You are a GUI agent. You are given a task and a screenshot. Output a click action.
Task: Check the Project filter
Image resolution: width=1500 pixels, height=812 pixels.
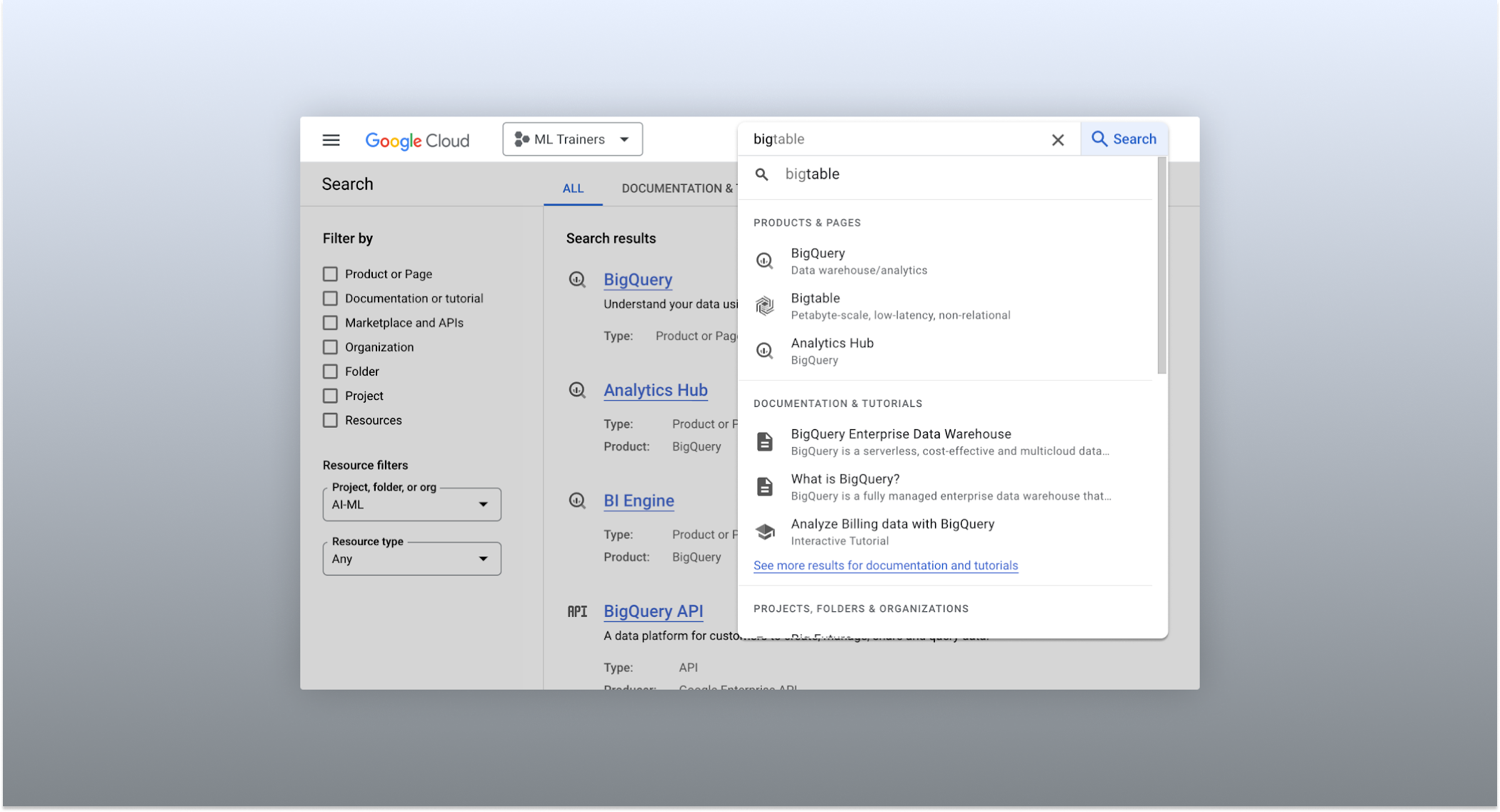click(x=330, y=396)
